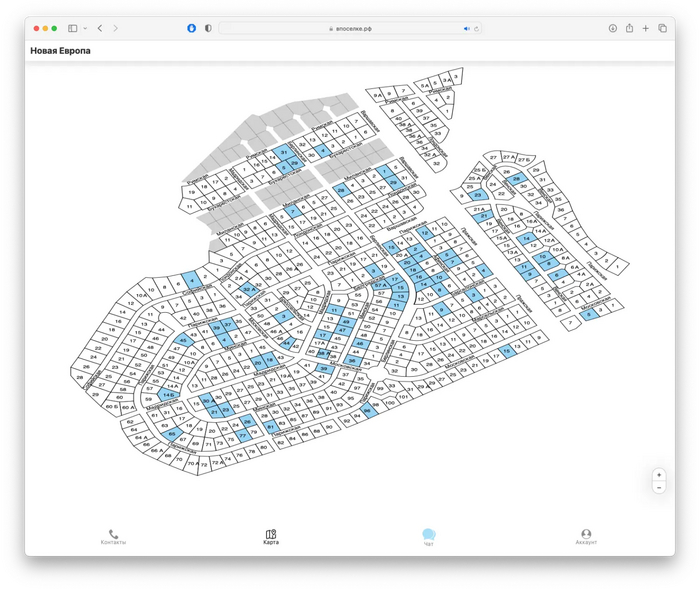
Task: Select the blue plot 45
Action: (x=184, y=340)
